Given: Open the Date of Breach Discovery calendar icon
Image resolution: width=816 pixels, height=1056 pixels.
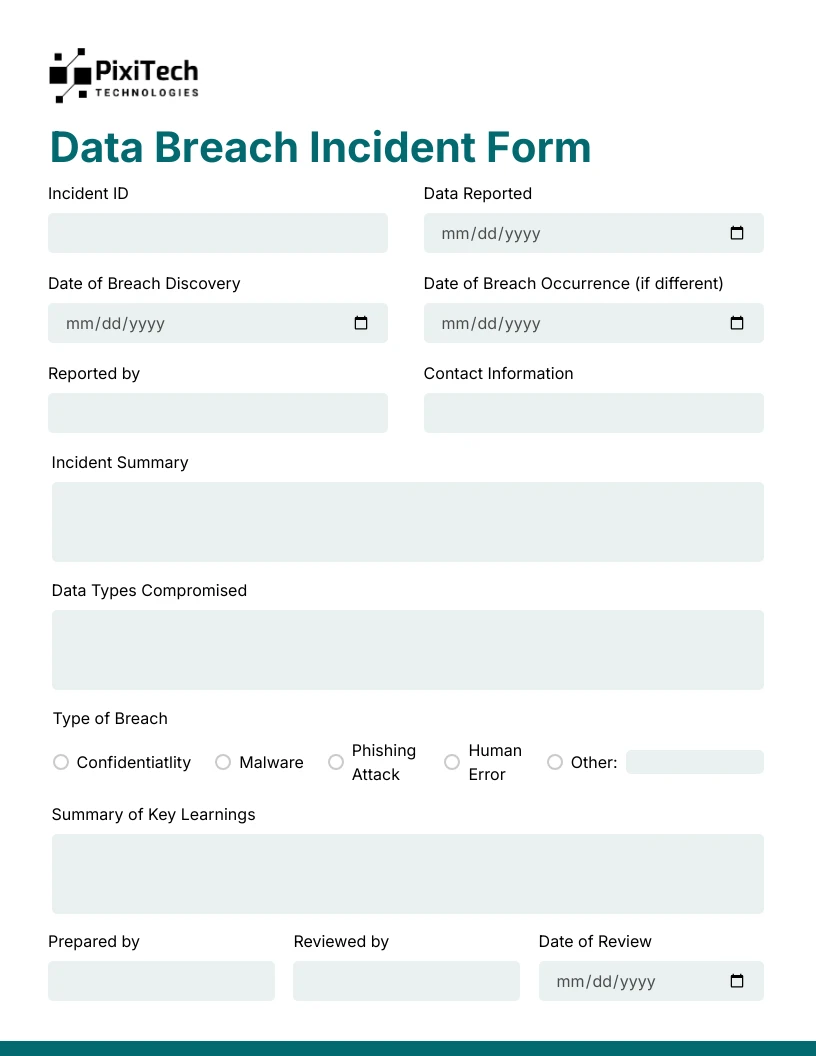Looking at the screenshot, I should (361, 323).
